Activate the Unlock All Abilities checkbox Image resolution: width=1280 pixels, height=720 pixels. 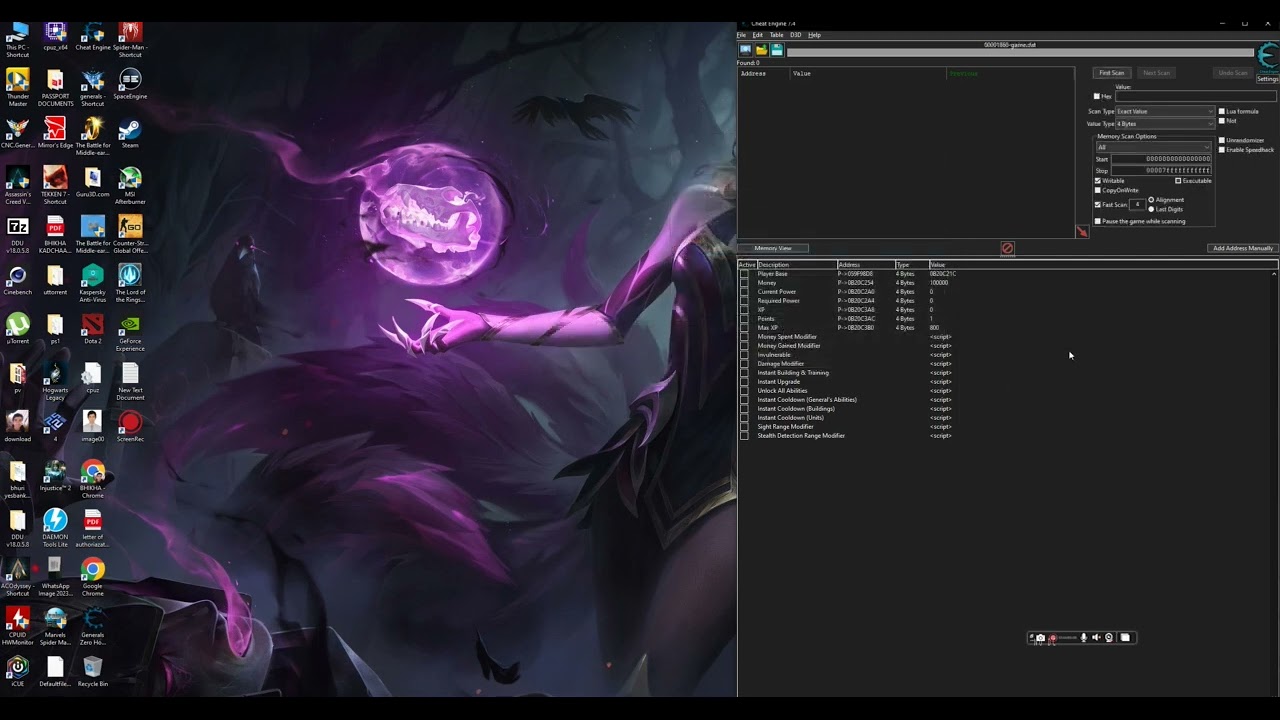(744, 391)
